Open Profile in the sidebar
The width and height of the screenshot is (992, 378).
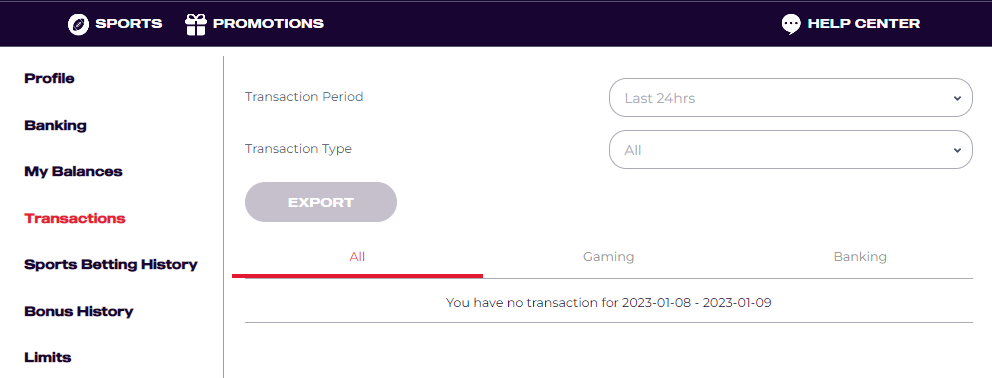(49, 79)
